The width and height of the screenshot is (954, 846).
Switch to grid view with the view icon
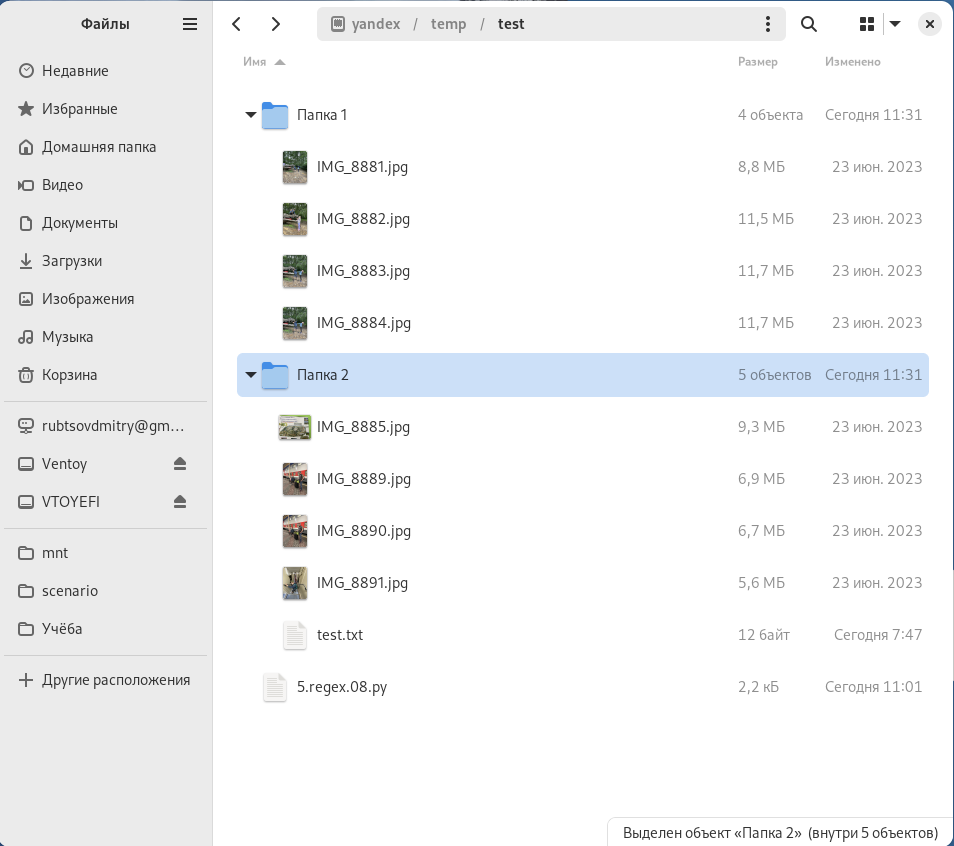click(x=867, y=24)
